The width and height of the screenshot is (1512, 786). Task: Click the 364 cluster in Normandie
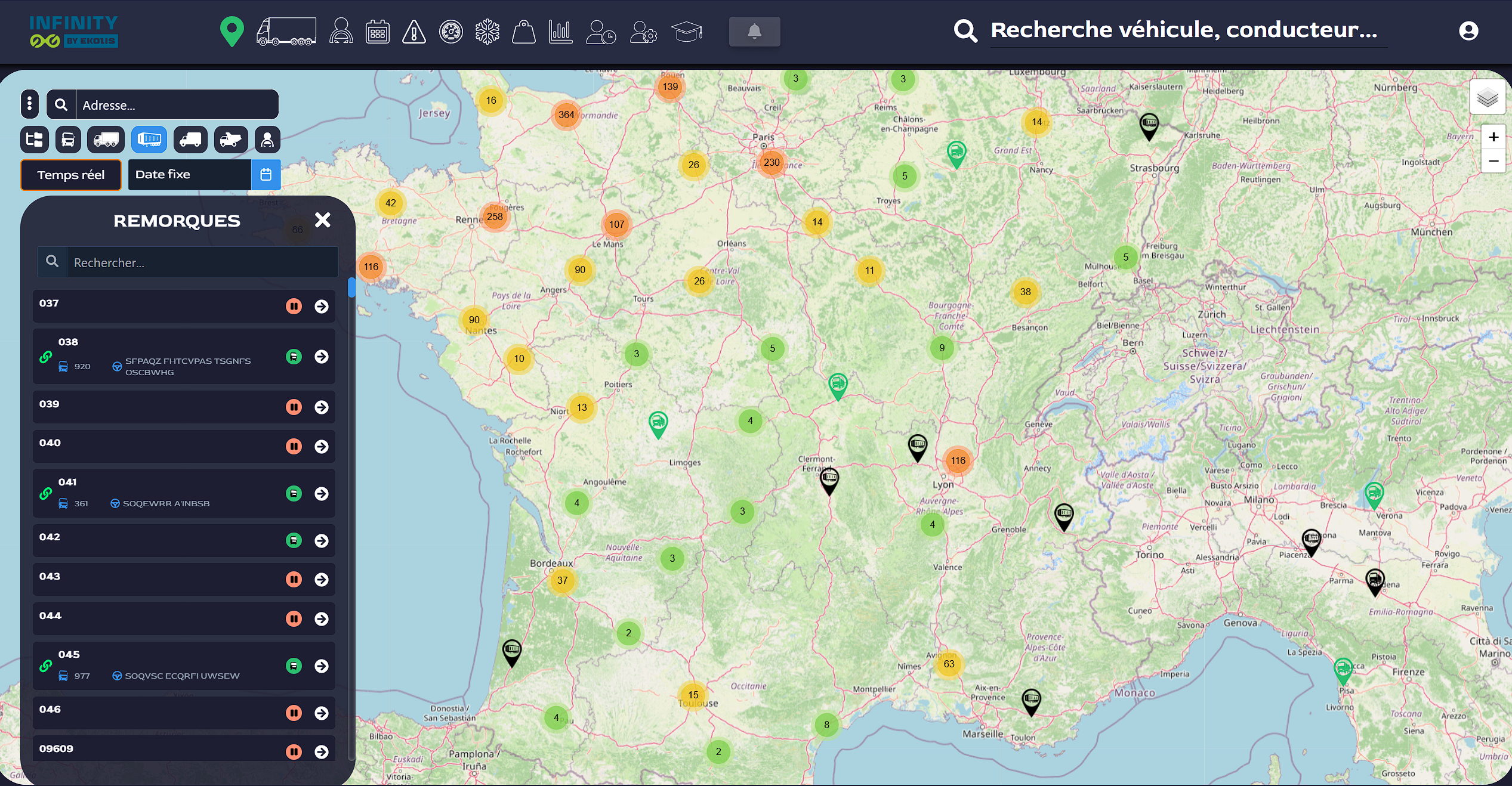point(566,115)
